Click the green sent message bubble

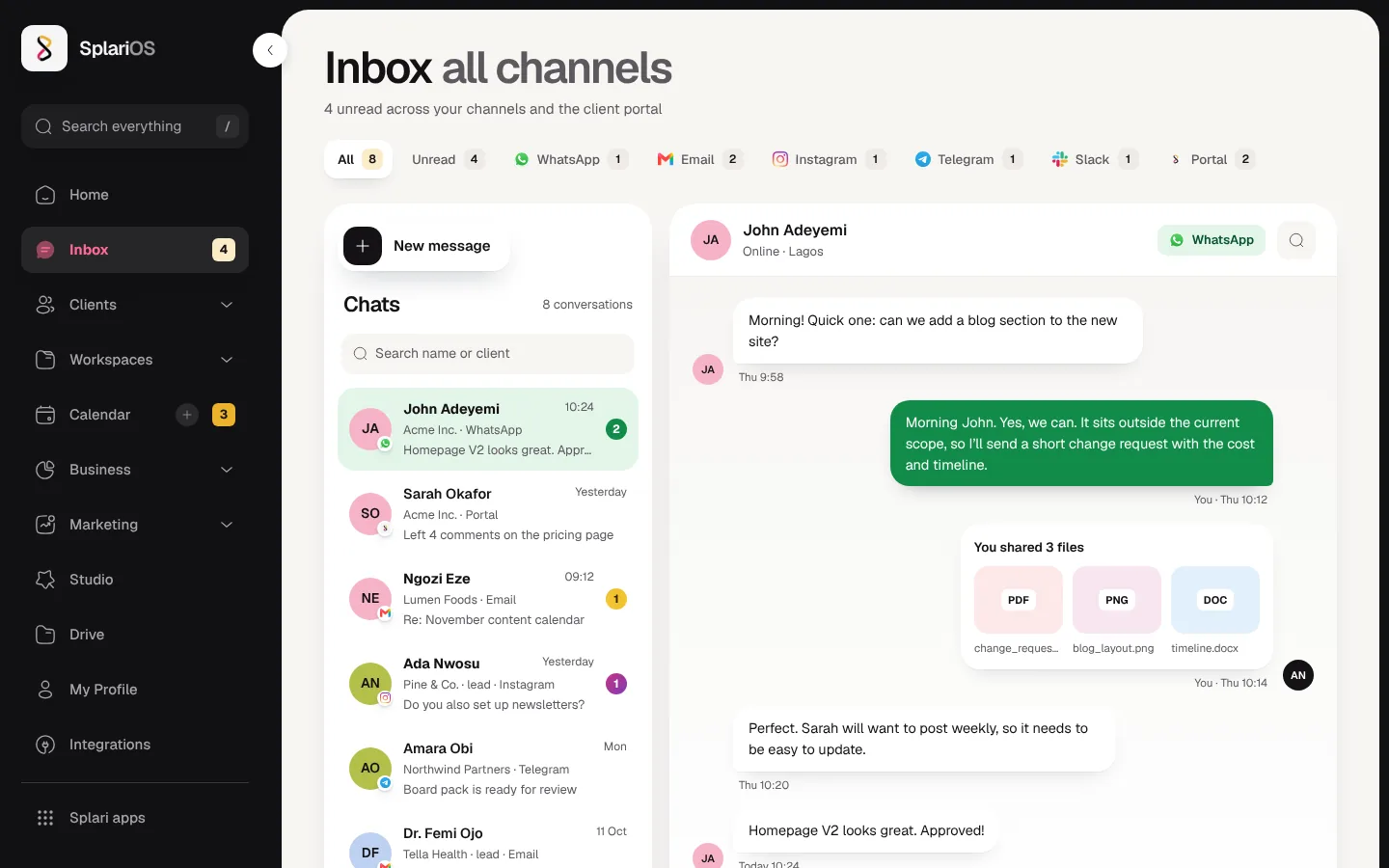click(1081, 444)
